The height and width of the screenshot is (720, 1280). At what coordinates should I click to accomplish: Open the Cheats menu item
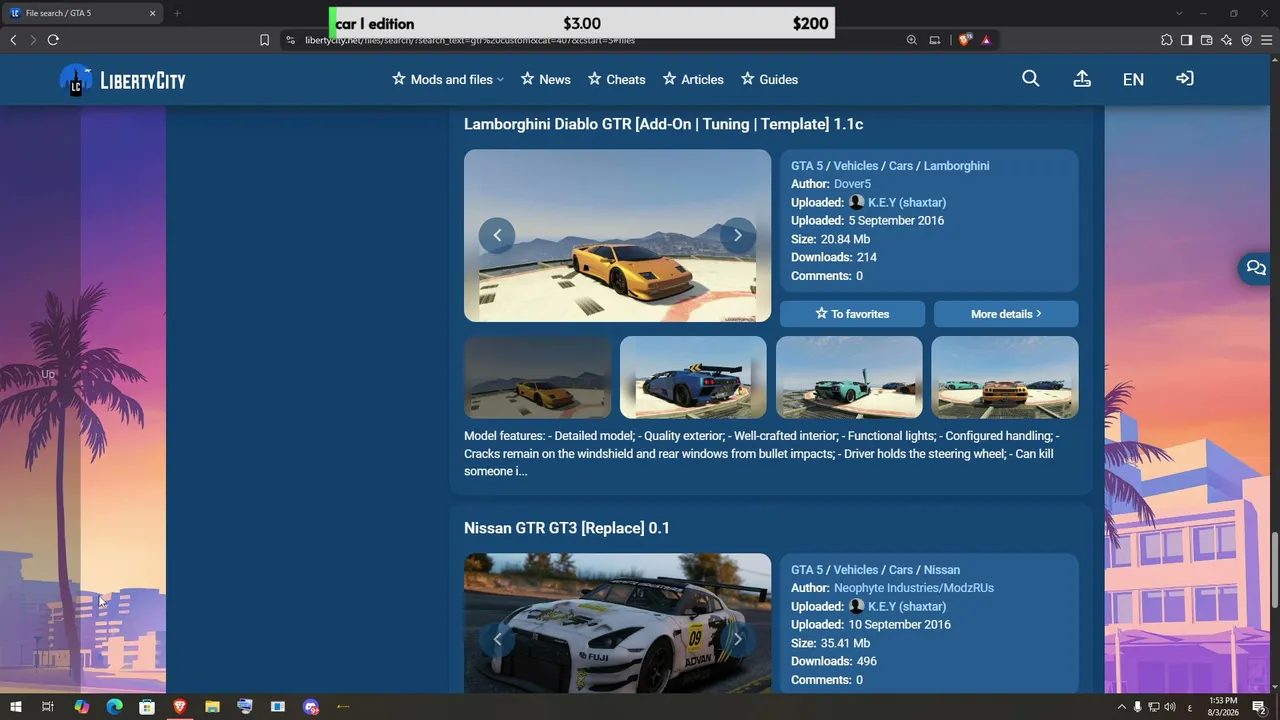[x=617, y=79]
